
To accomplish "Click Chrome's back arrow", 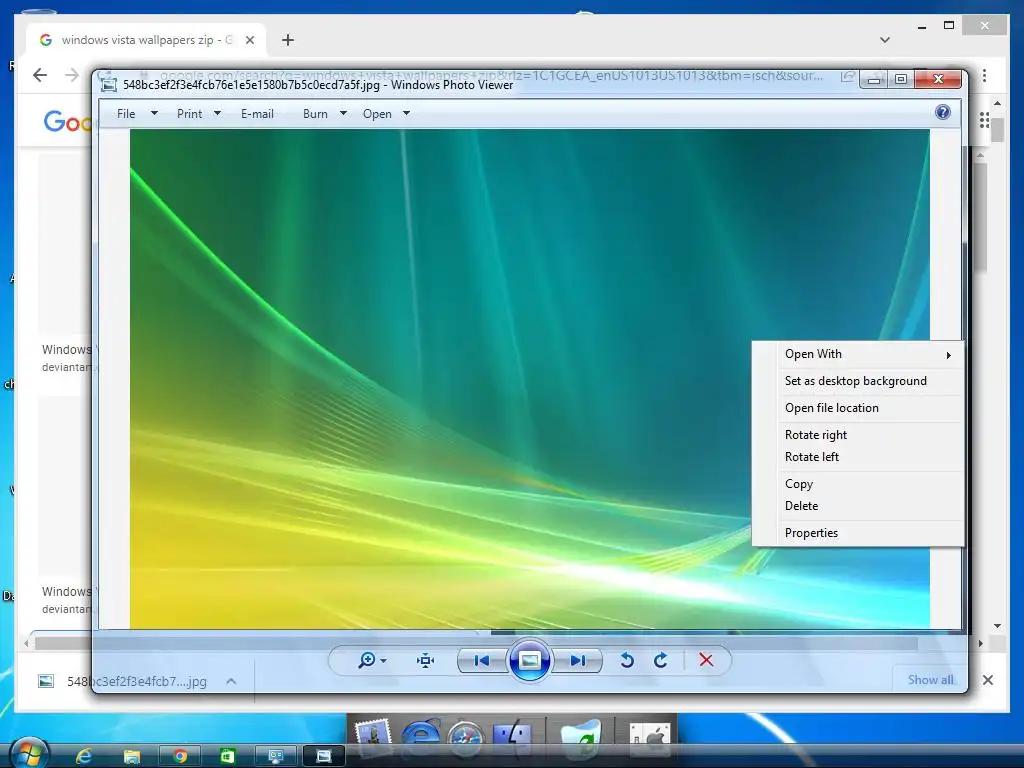I will [40, 75].
